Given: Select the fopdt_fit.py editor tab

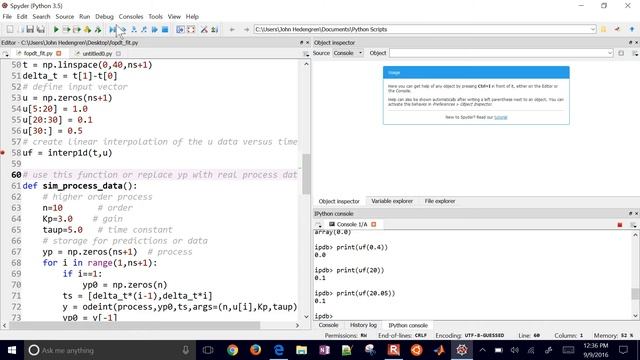Looking at the screenshot, I should 38,53.
